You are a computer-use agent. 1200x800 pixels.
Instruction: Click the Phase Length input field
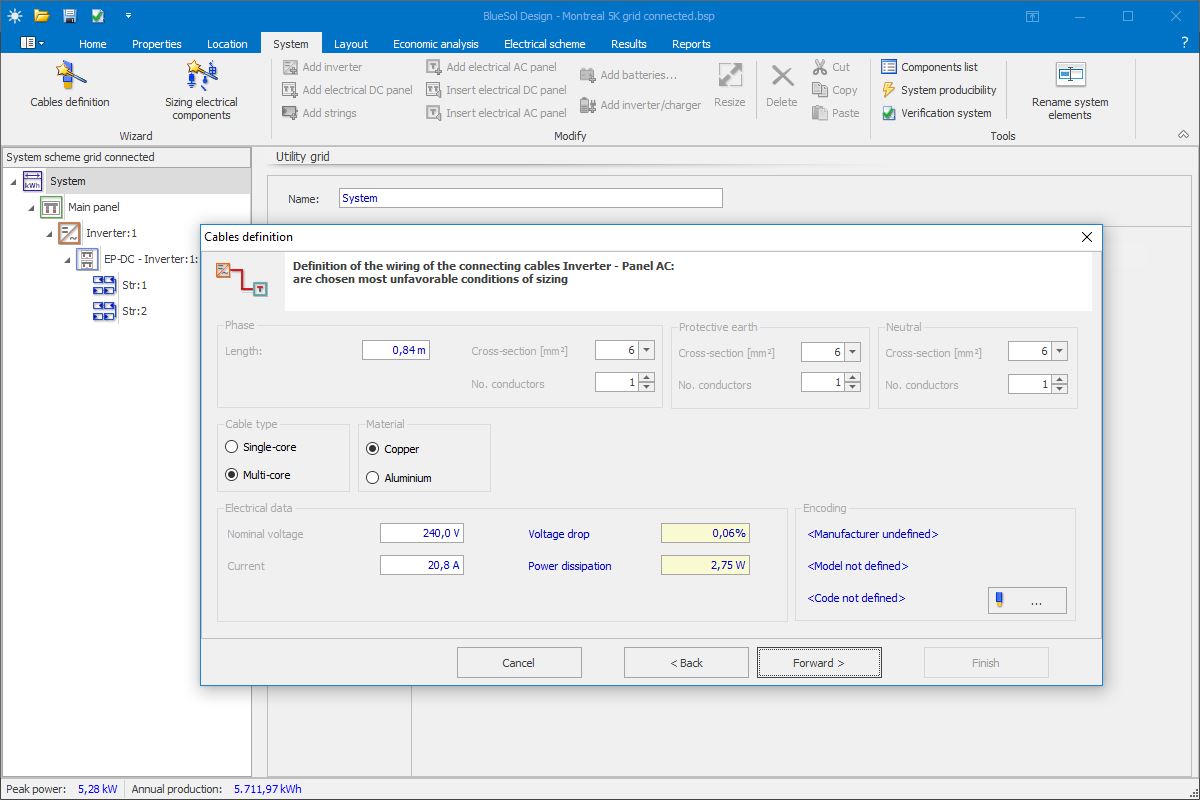[396, 349]
